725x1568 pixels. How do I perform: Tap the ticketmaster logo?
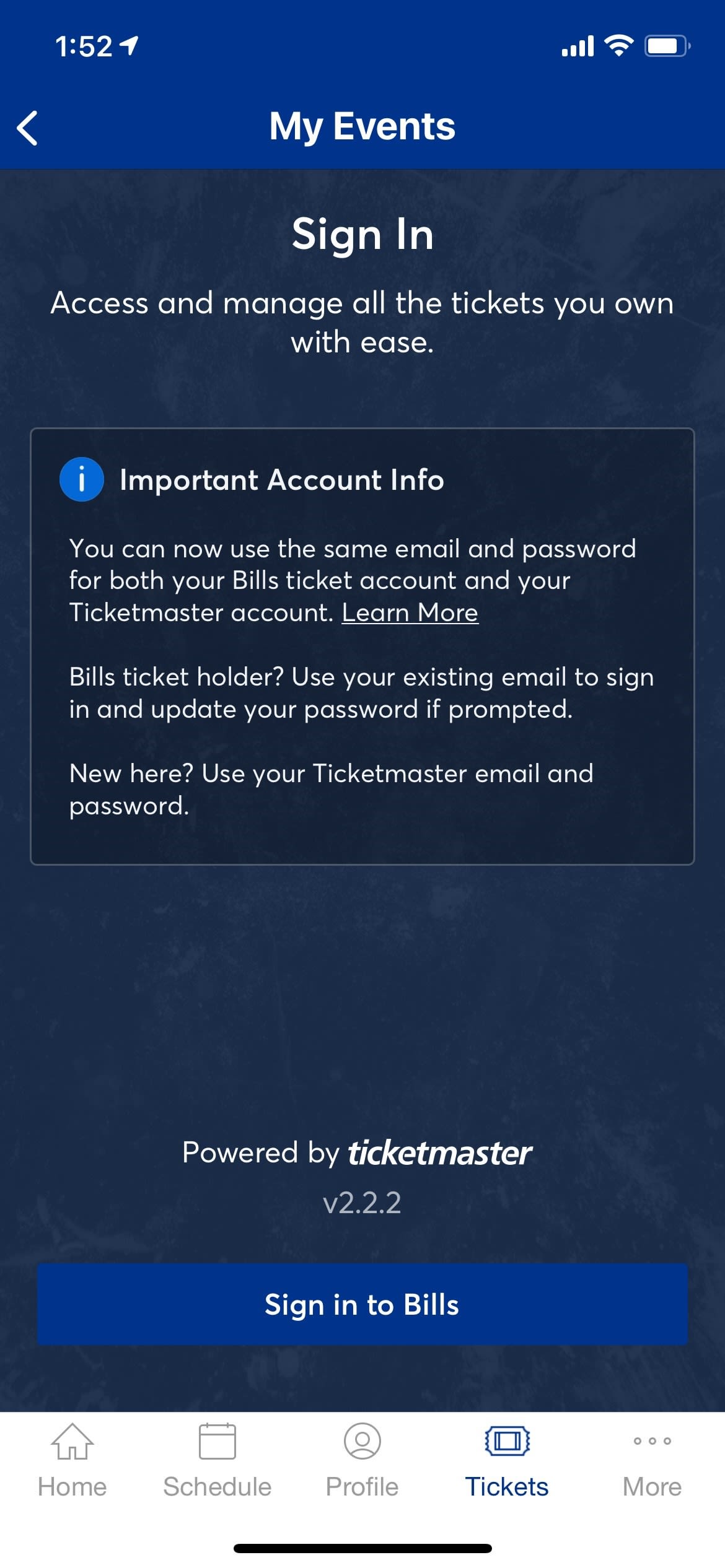[439, 1153]
